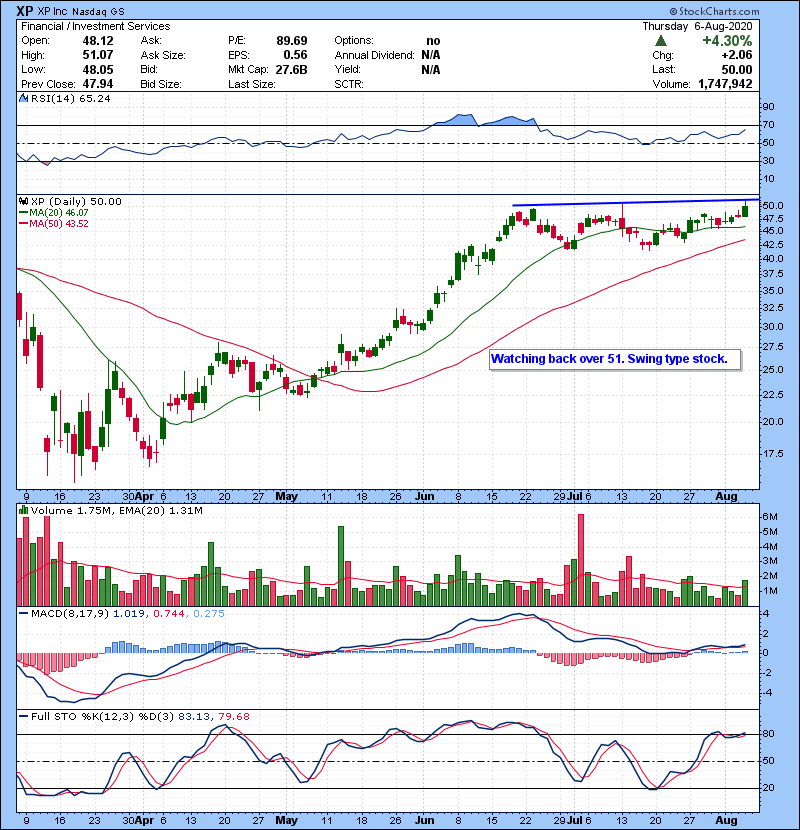Click the Nasdaq GS exchange label
The image size is (800, 830).
(99, 11)
